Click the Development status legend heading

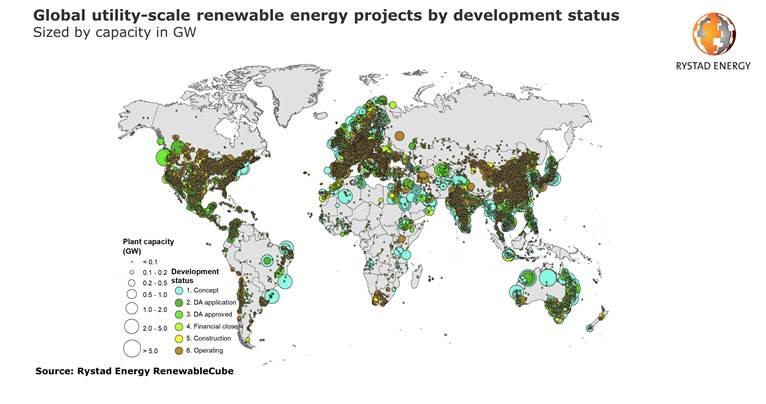(195, 275)
